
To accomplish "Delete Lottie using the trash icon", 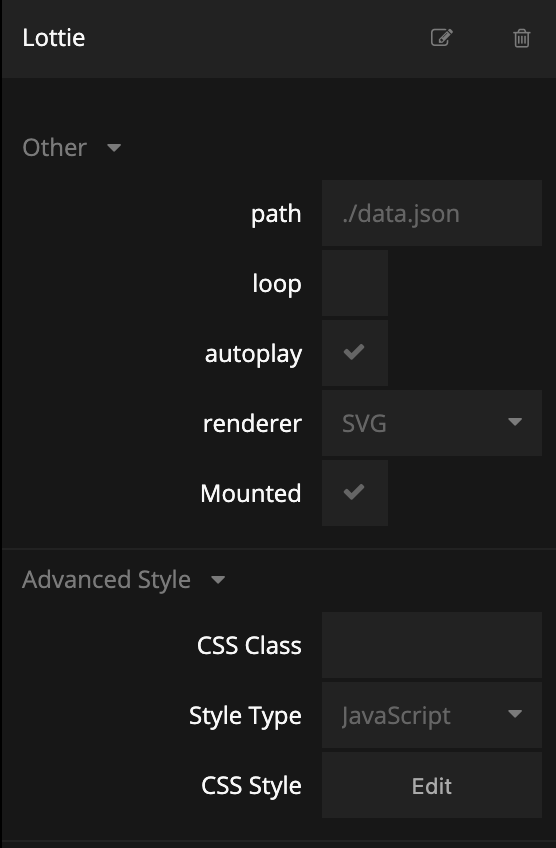I will click(521, 38).
